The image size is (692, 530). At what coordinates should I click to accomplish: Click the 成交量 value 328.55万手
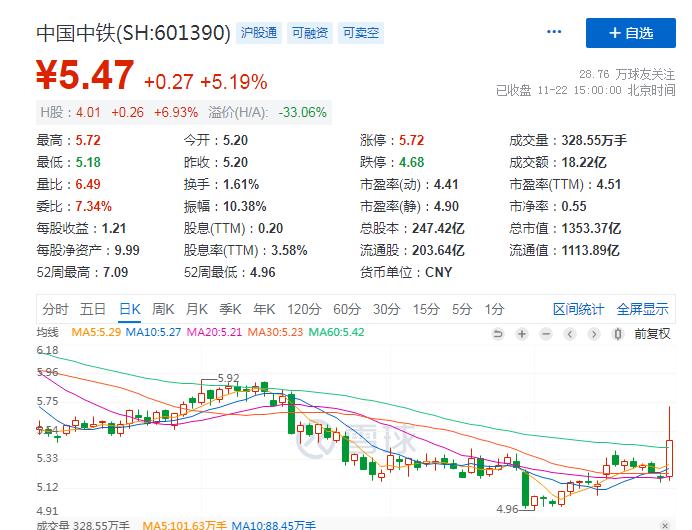[594, 140]
